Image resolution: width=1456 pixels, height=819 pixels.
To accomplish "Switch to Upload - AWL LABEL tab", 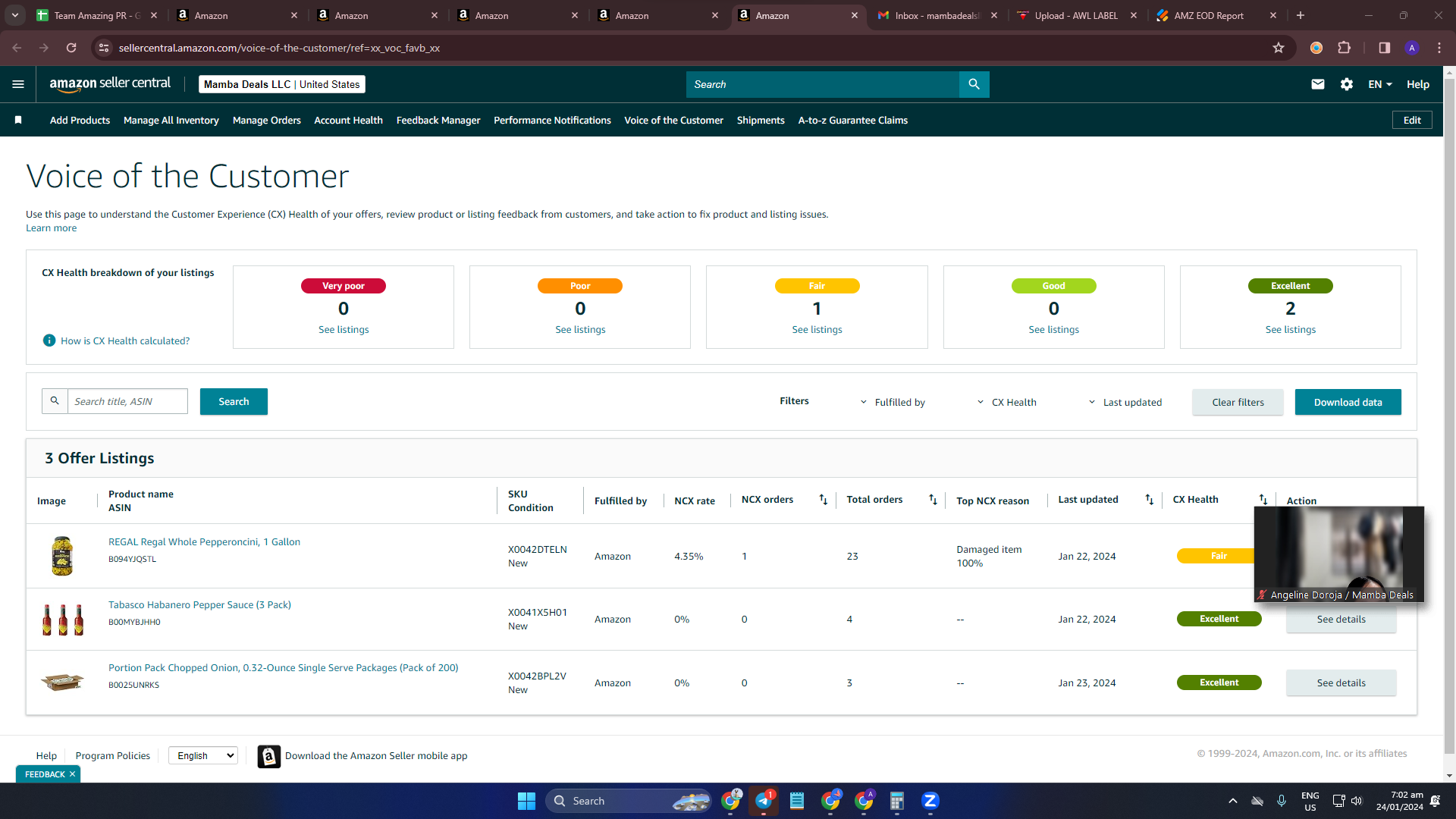I will point(1077,15).
